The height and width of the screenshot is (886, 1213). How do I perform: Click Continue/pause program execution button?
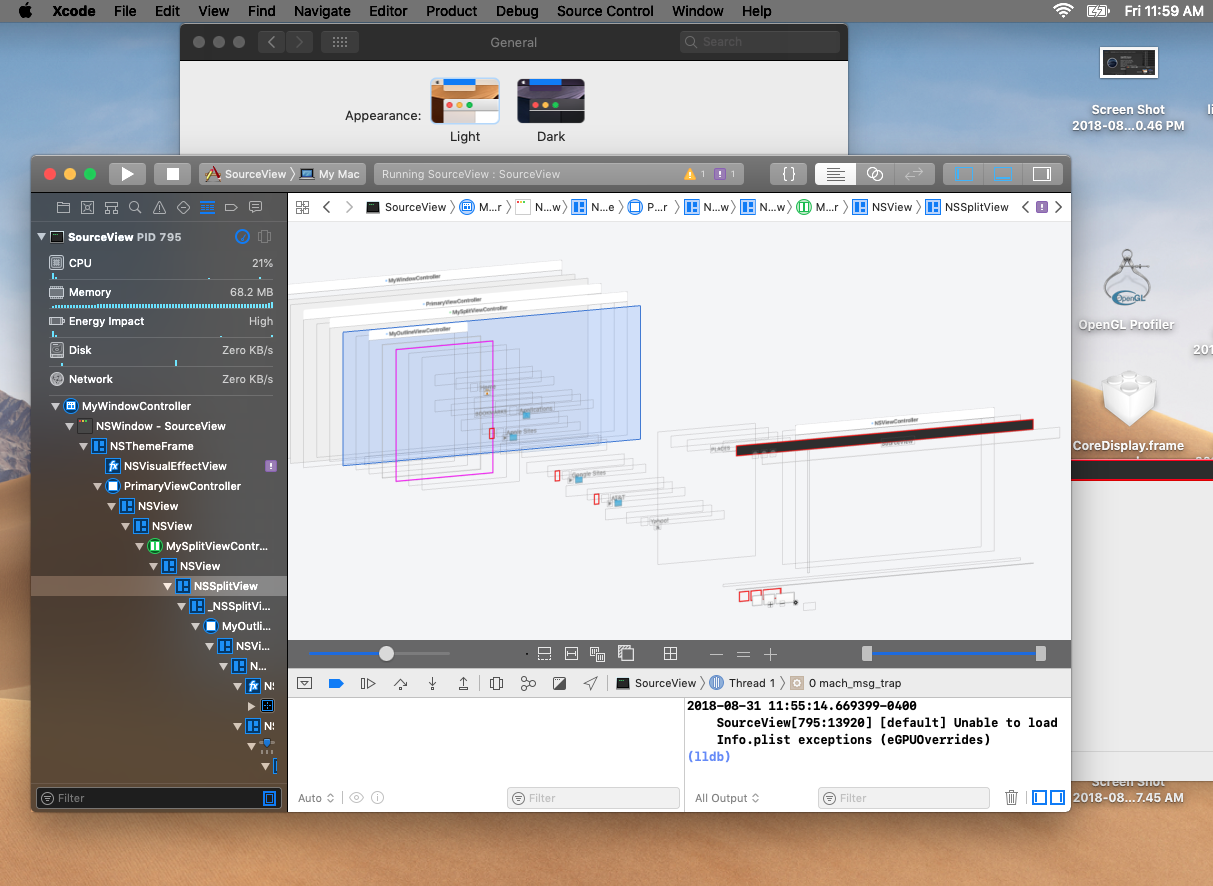[368, 683]
